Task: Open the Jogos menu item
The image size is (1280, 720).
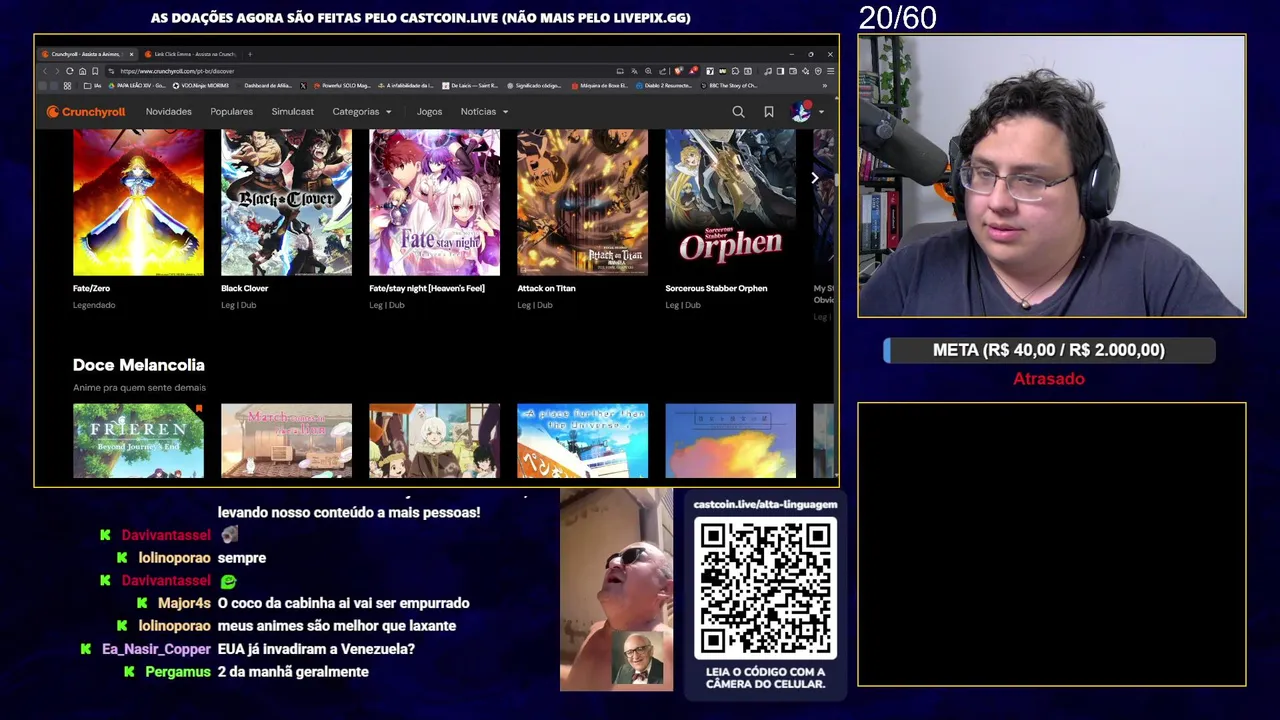Action: tap(430, 112)
